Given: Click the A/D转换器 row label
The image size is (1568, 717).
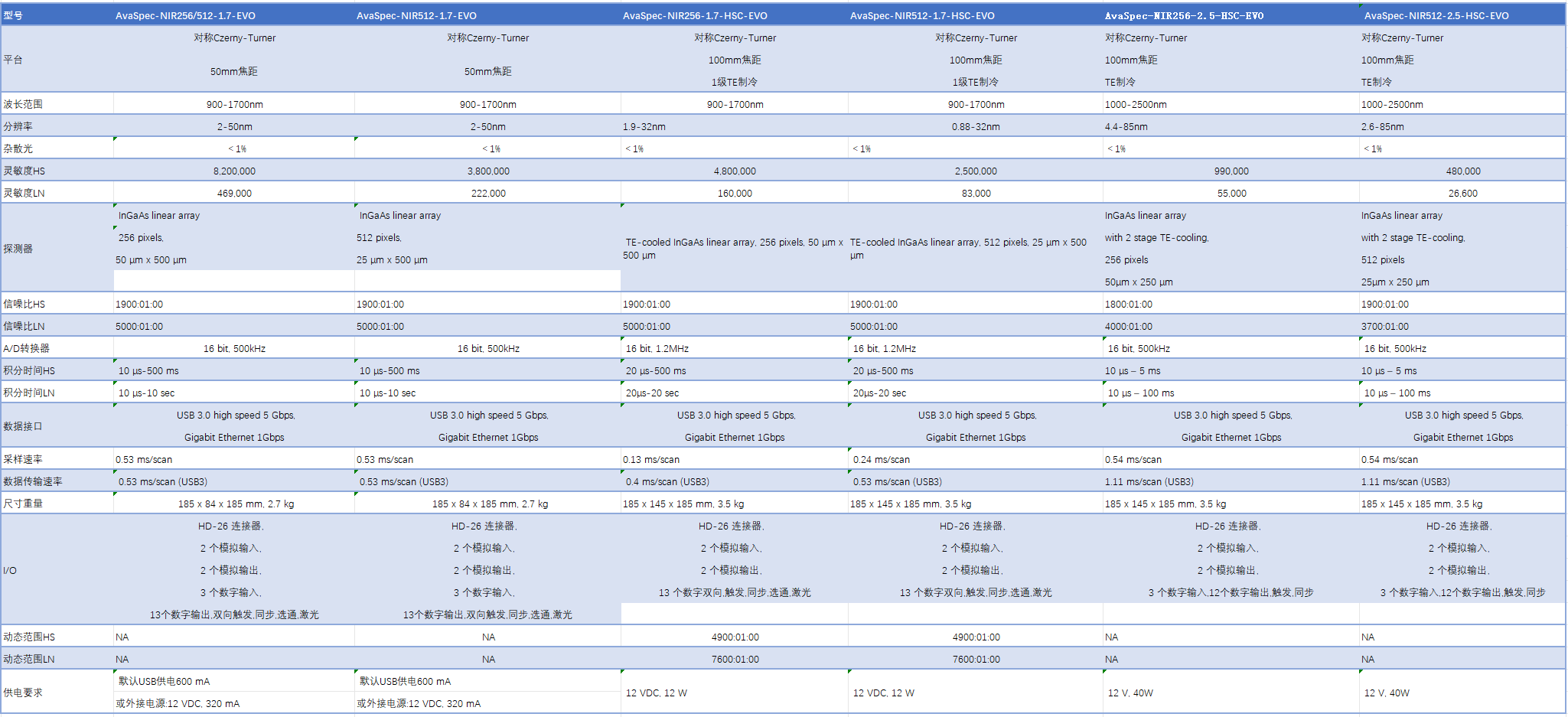Looking at the screenshot, I should tap(57, 348).
